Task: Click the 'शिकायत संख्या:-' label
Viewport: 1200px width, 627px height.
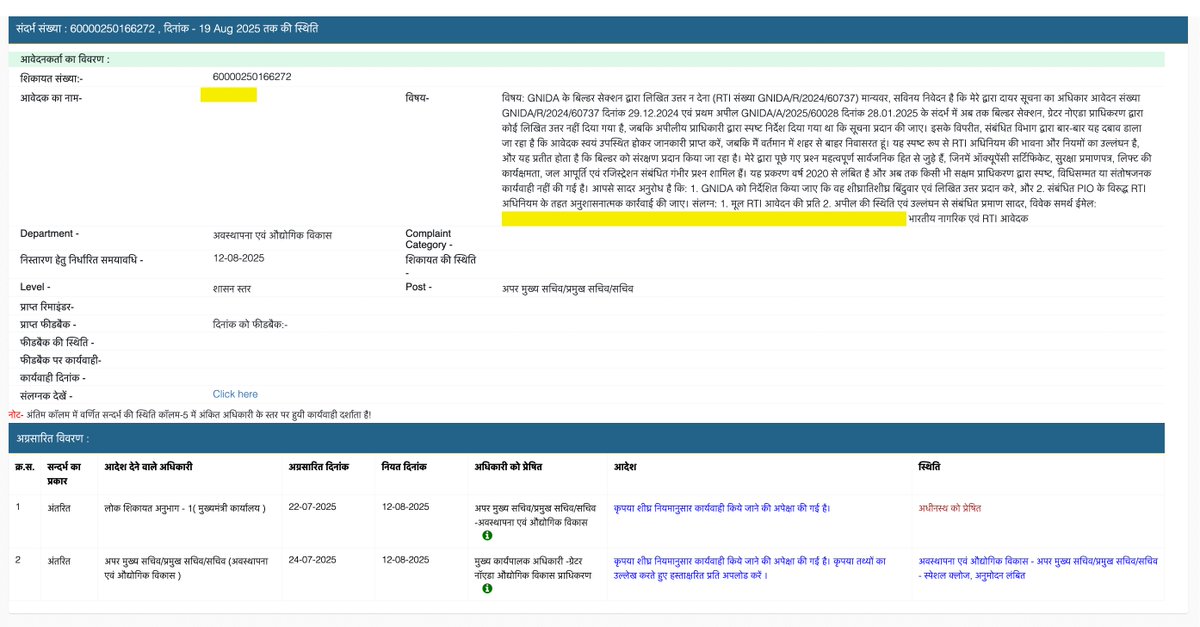Action: (52, 77)
